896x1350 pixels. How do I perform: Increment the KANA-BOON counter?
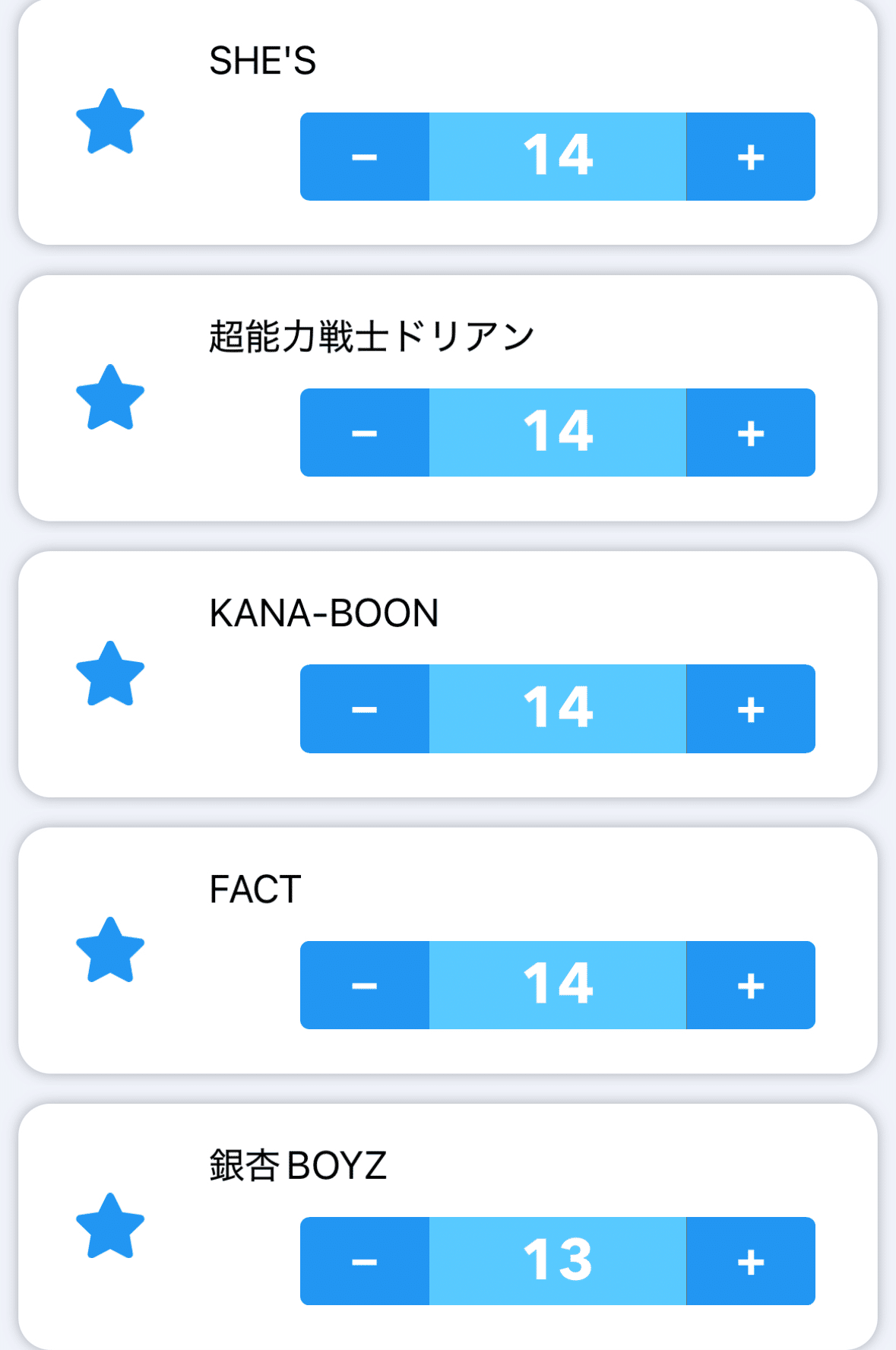[751, 708]
